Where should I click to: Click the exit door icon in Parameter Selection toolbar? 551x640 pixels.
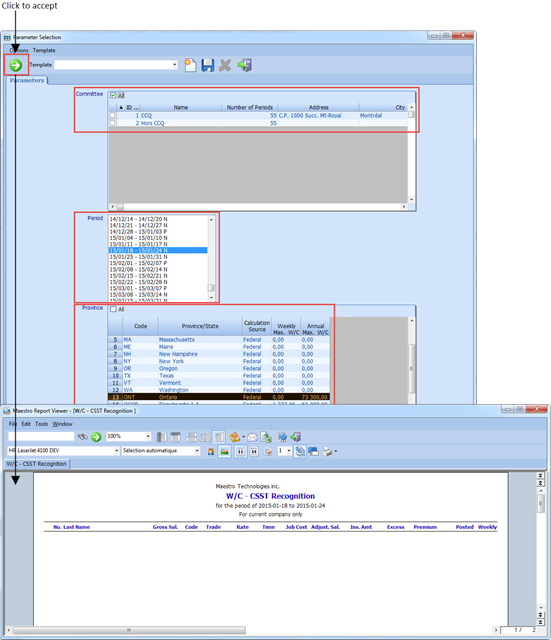point(244,65)
